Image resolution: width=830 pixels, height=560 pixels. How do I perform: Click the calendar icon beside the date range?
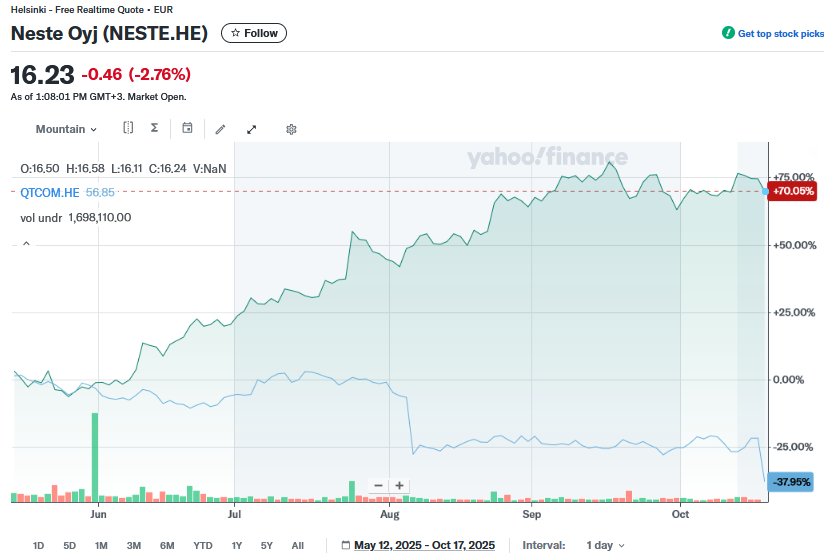coord(346,545)
